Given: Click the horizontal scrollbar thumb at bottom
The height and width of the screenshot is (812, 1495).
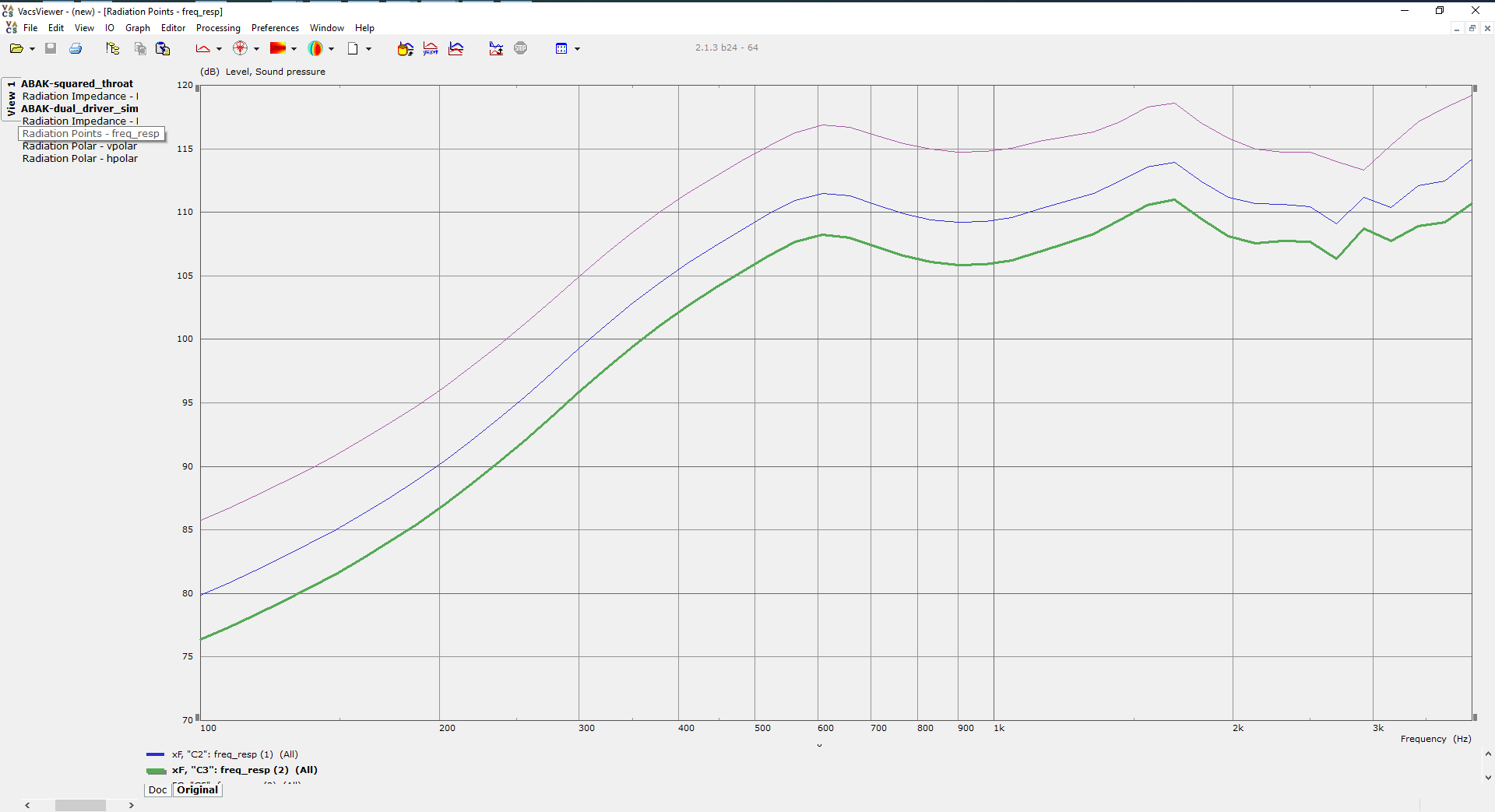Looking at the screenshot, I should click(x=80, y=805).
